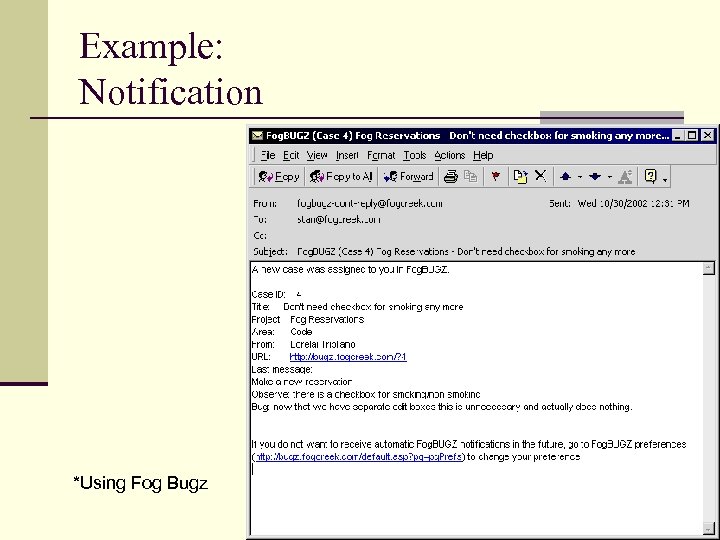
Task: Print the email with the printer icon
Action: pyautogui.click(x=450, y=176)
